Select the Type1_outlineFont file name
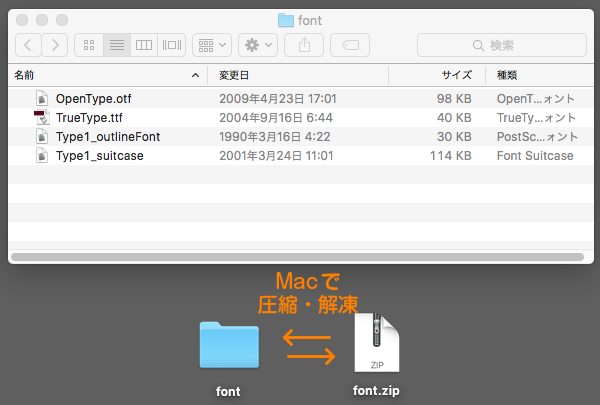This screenshot has height=405, width=600. click(108, 137)
